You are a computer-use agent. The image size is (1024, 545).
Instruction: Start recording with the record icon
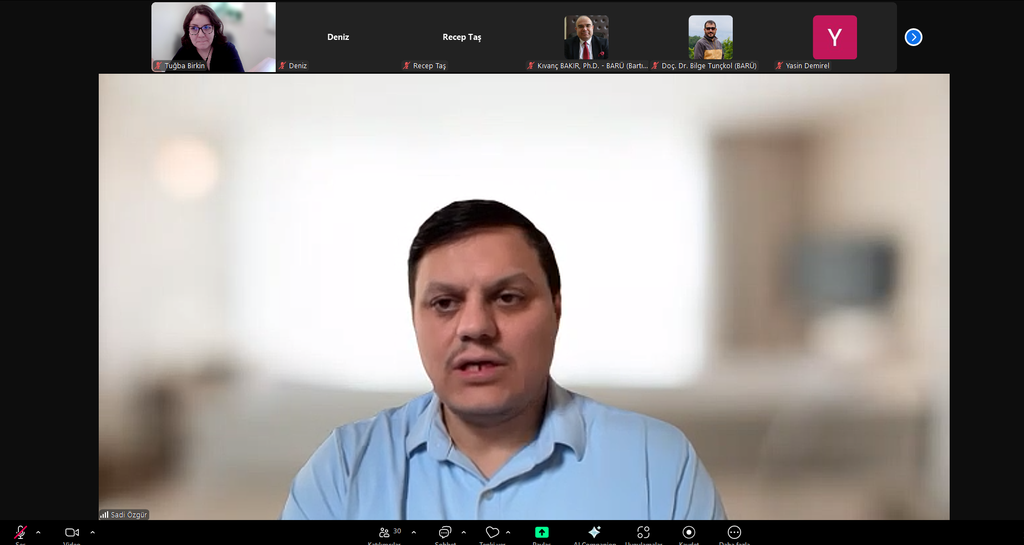click(x=689, y=533)
